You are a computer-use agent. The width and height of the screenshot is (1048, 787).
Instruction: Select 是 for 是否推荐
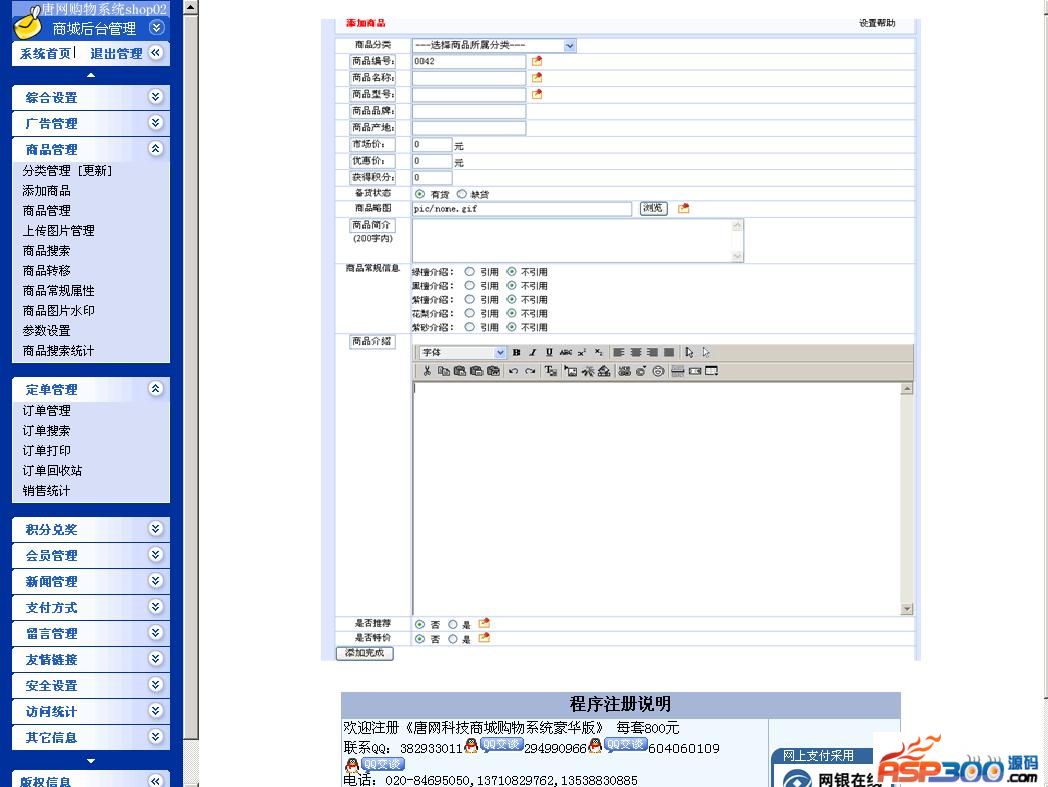(x=452, y=625)
